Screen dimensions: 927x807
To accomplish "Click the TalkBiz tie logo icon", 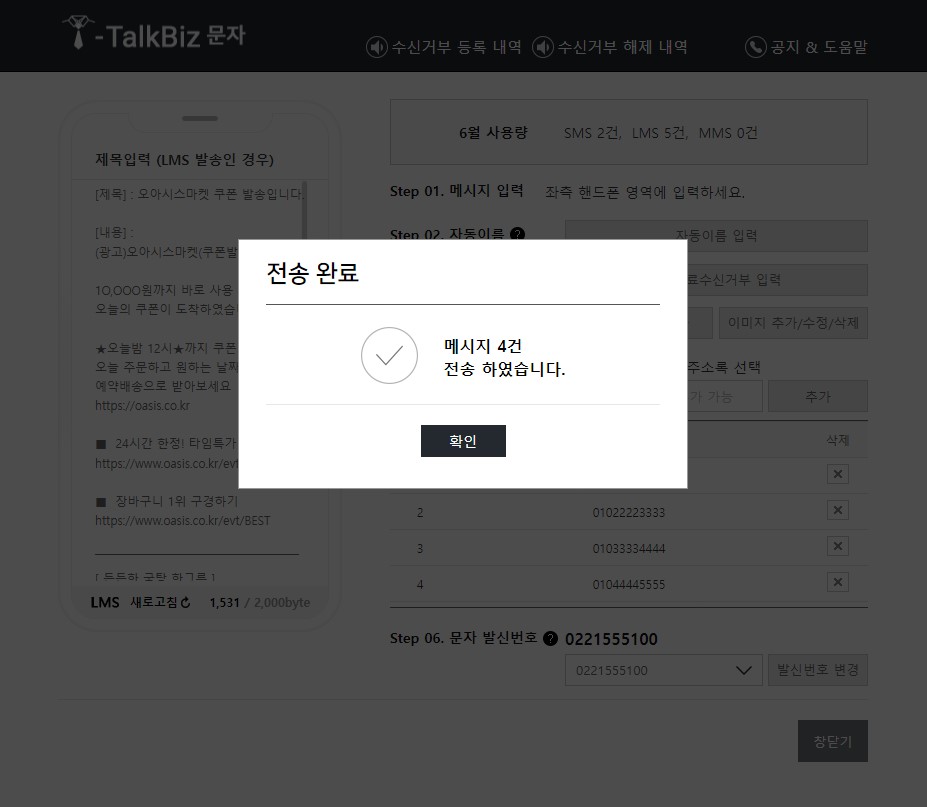I will tap(77, 32).
